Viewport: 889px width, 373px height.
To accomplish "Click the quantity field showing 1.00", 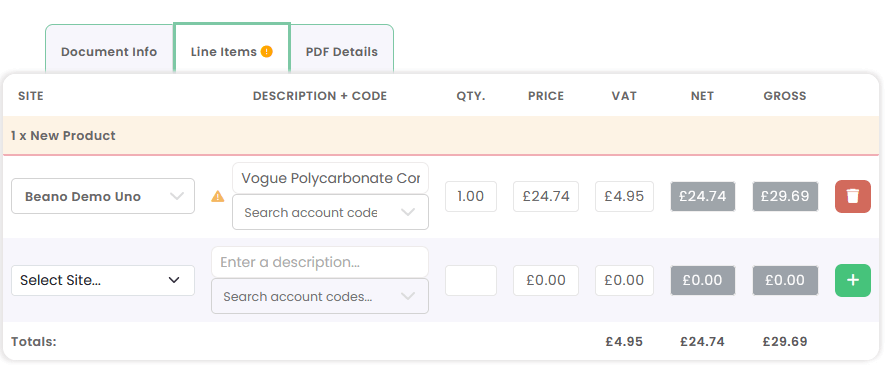I will (471, 196).
